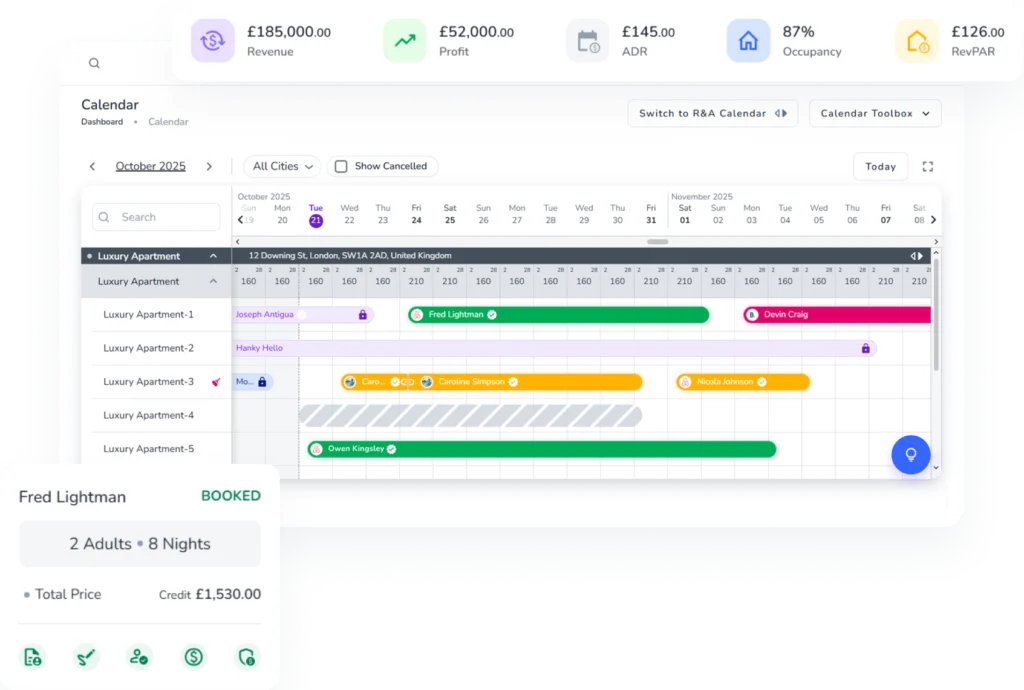Open the guest verification person icon on booking card
This screenshot has width=1024, height=690.
point(139,657)
